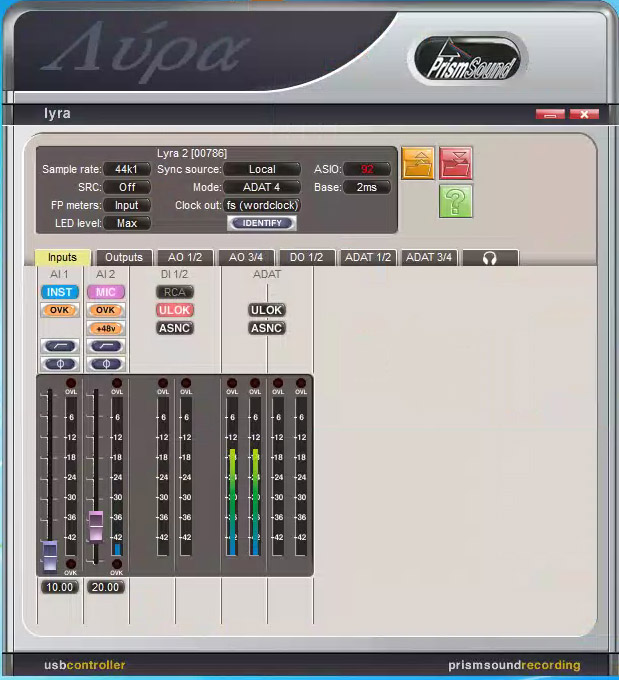Screen dimensions: 619x680
Task: Click the ULOK indicator under ADAT
Action: coord(267,310)
